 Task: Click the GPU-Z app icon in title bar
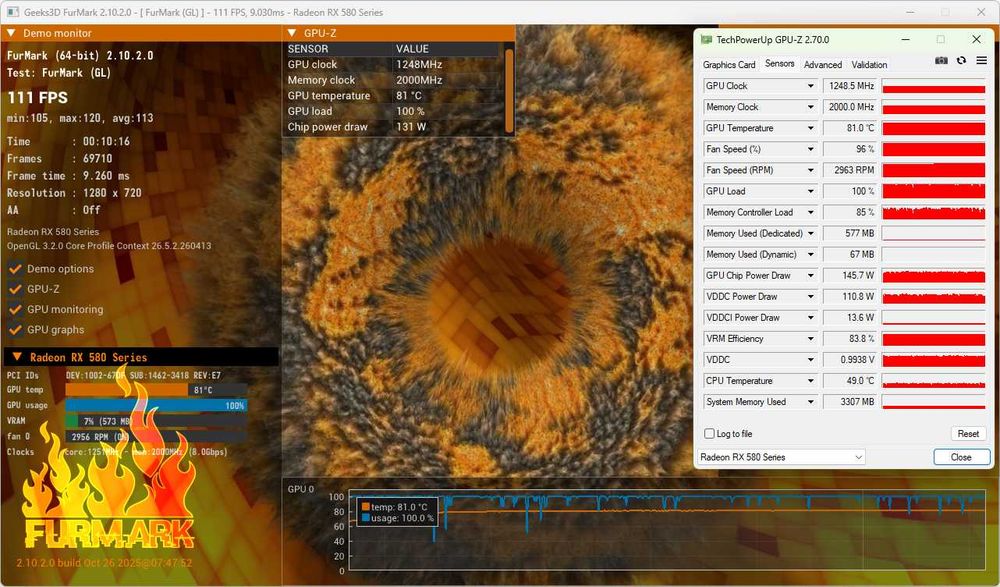(x=706, y=40)
